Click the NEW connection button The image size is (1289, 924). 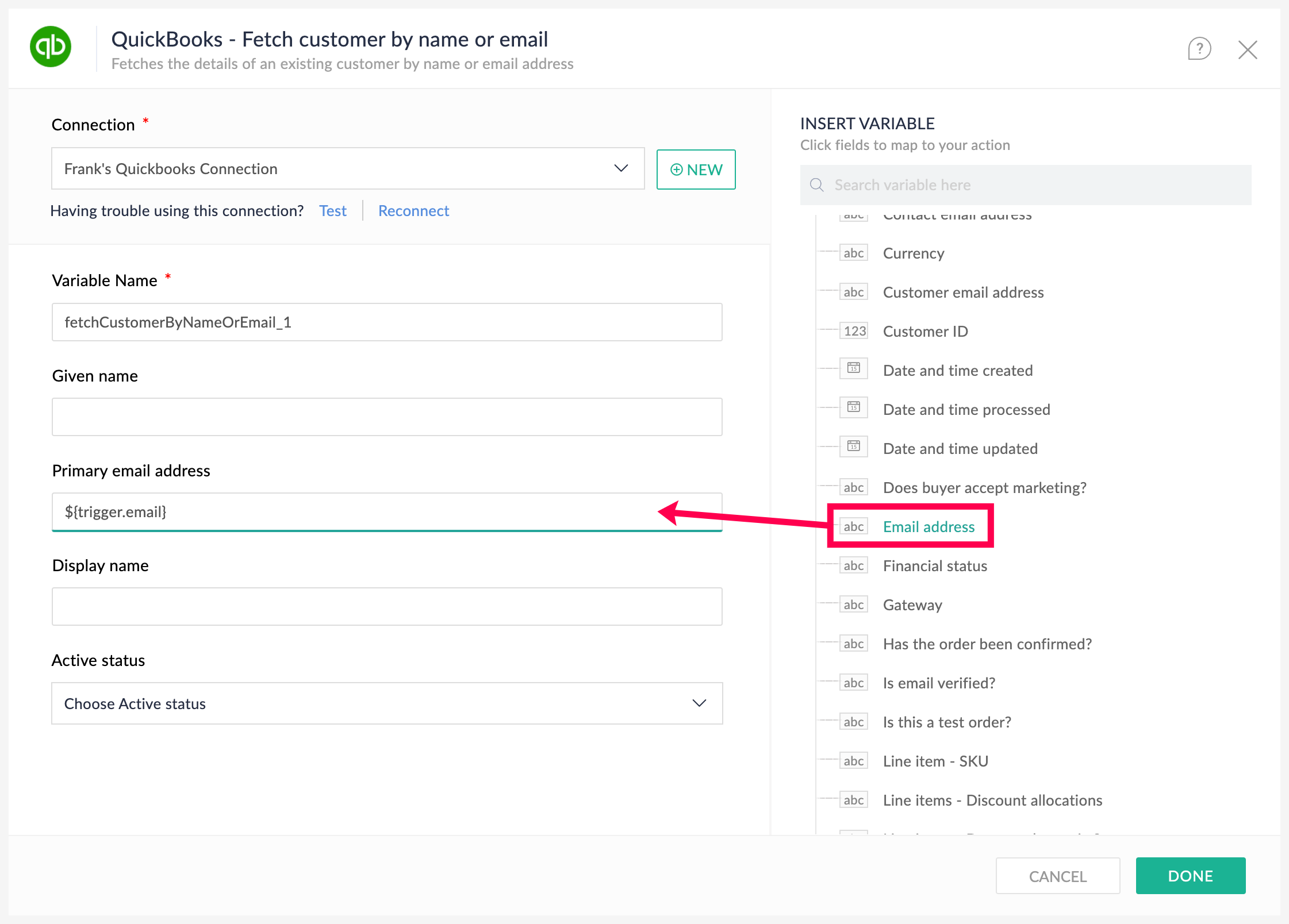[696, 170]
